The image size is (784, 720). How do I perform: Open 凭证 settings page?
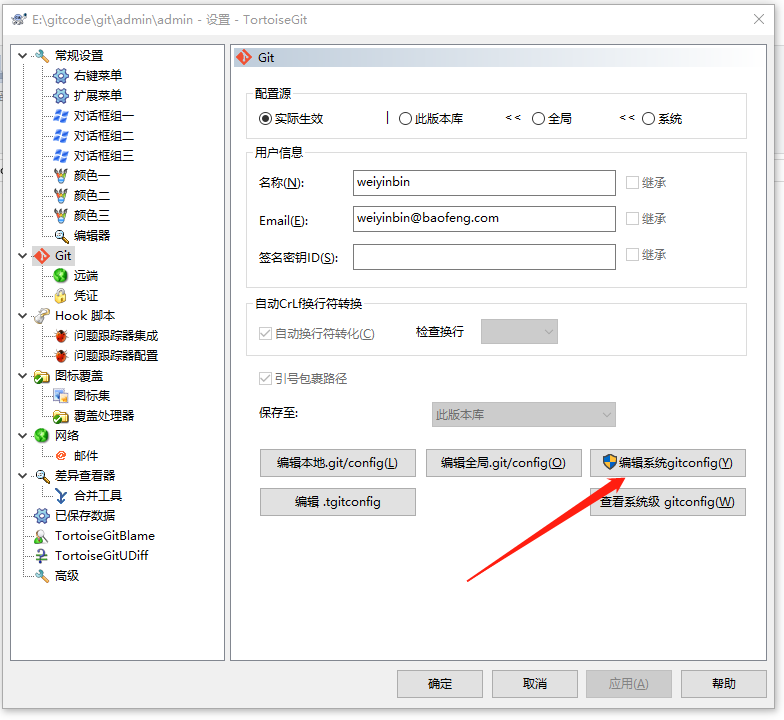pos(86,296)
